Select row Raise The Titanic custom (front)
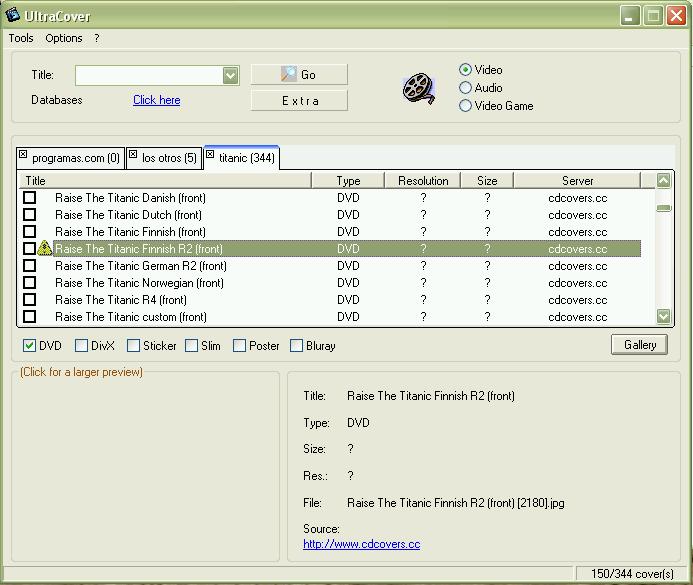 click(x=330, y=316)
